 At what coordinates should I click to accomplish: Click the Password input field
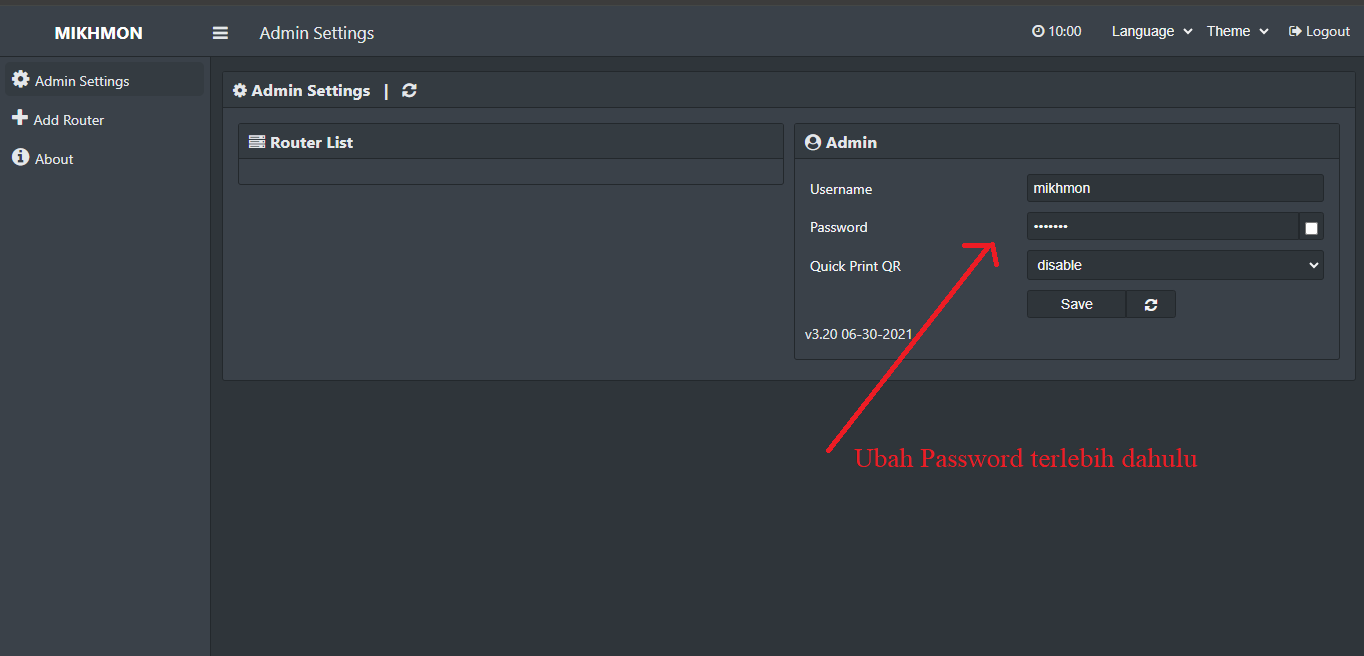pos(1163,227)
